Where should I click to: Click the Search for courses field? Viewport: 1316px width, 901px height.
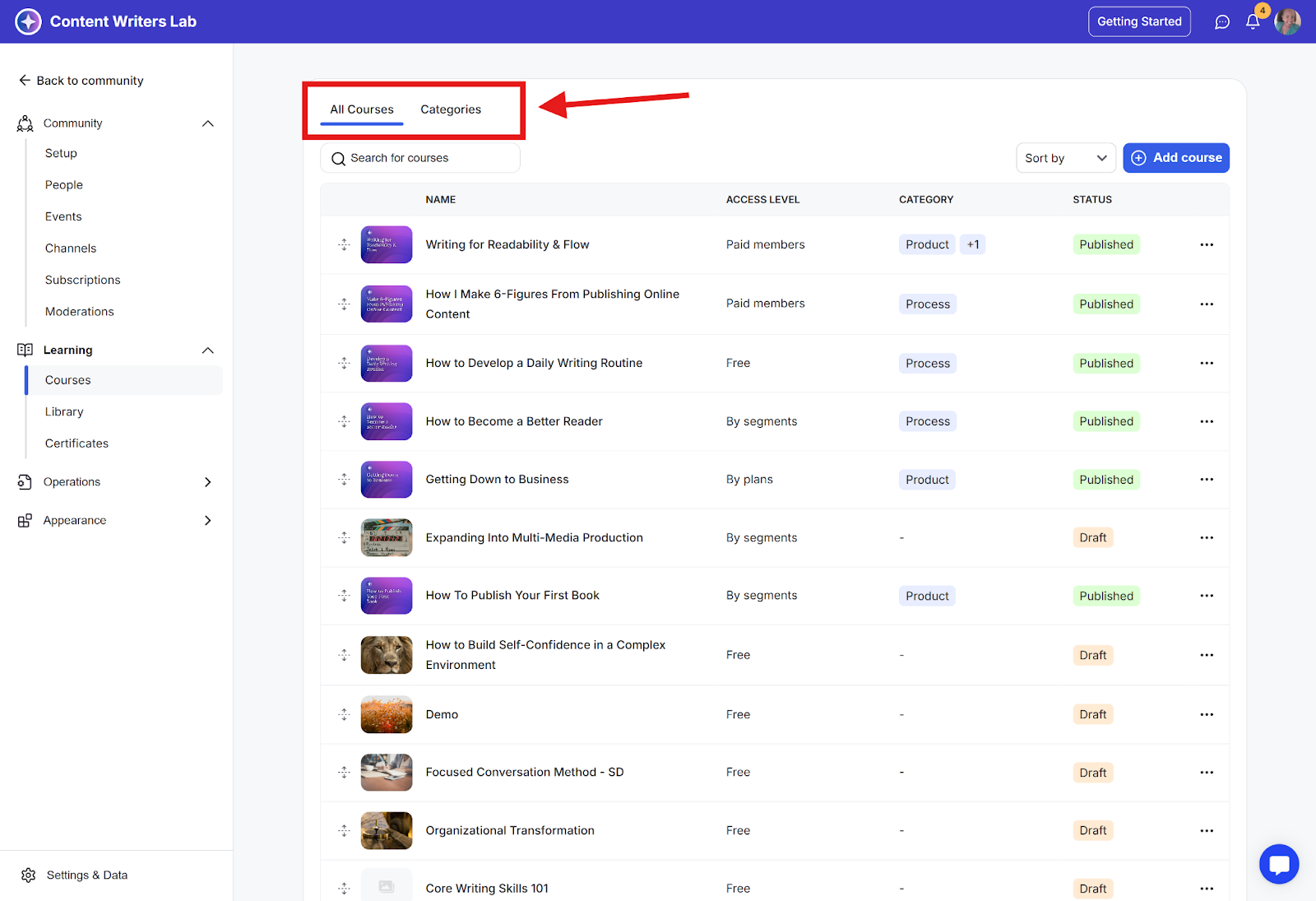pos(419,158)
